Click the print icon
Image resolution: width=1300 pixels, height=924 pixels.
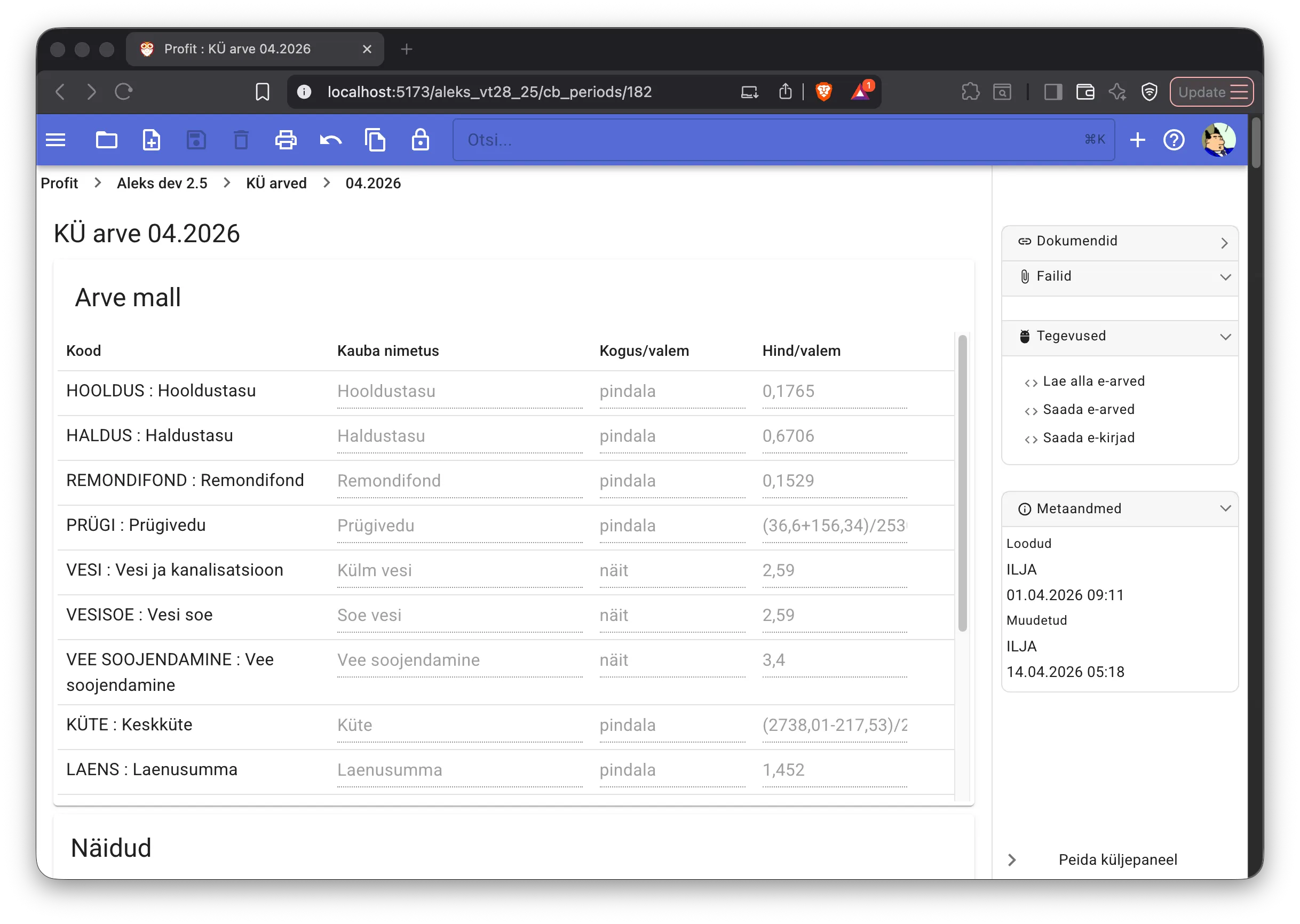(286, 140)
